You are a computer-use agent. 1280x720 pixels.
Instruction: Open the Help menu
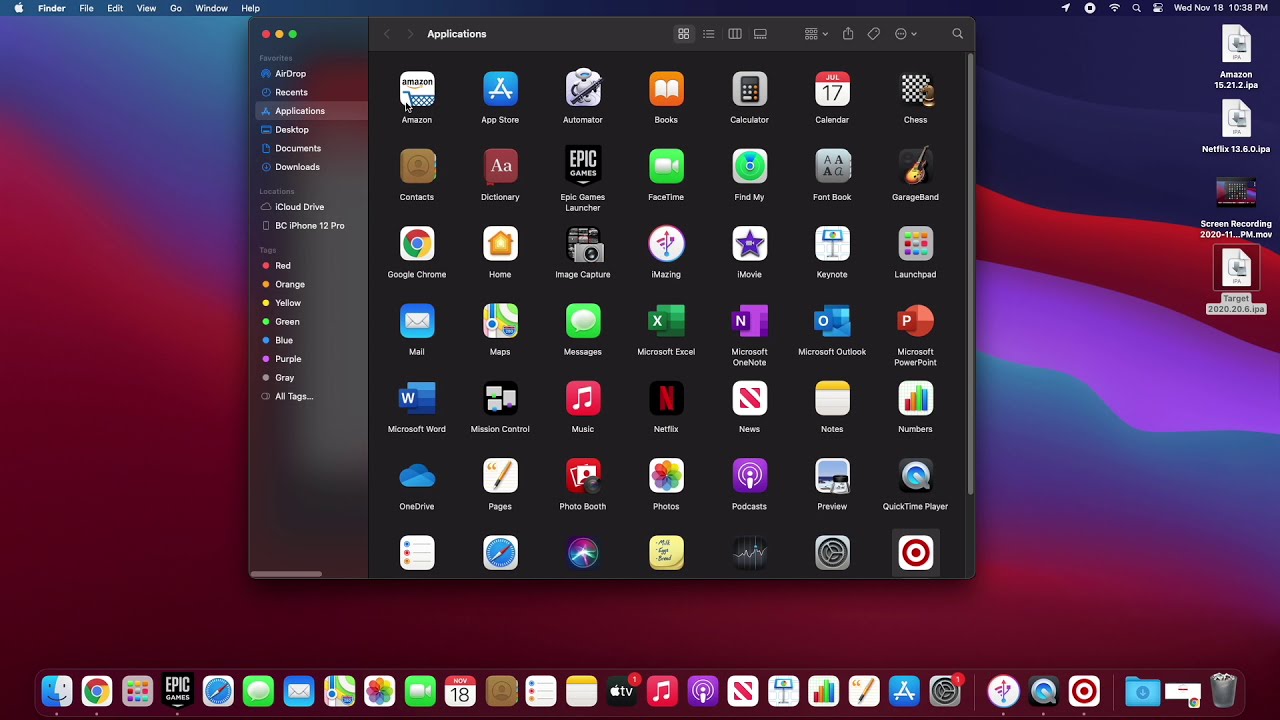click(x=250, y=8)
